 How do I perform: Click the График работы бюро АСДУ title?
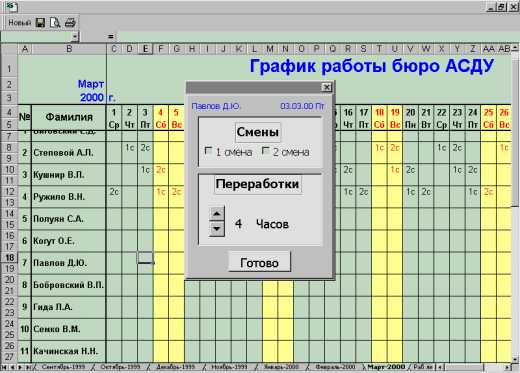[371, 66]
